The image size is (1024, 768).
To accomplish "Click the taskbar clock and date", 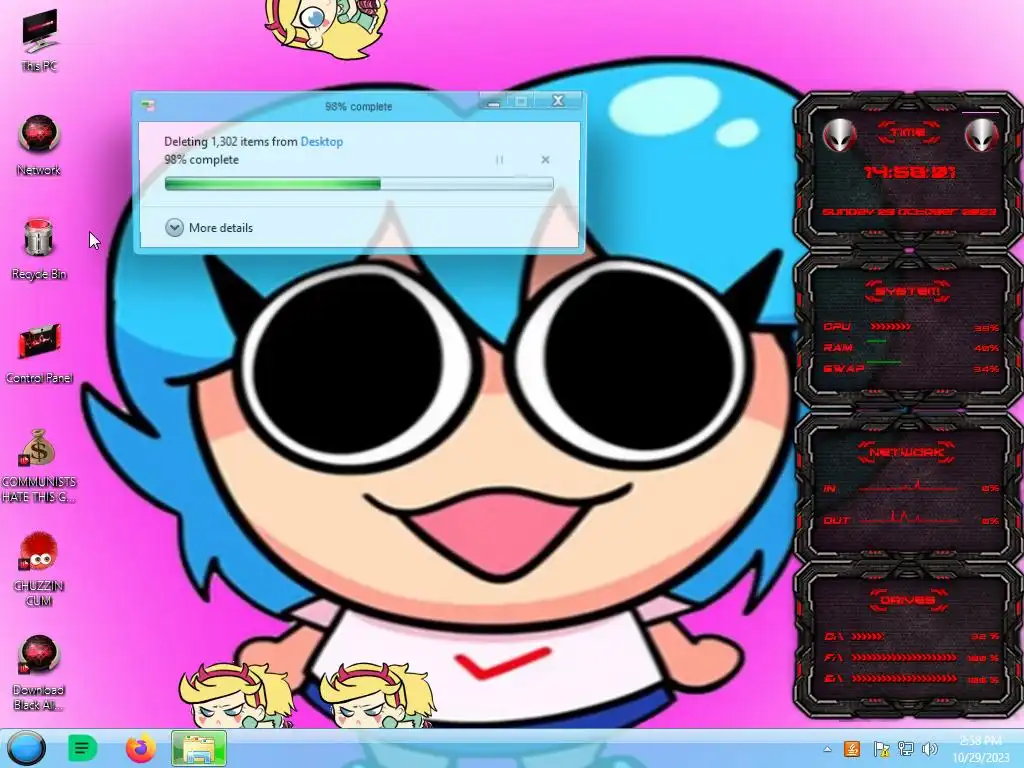I will [981, 749].
